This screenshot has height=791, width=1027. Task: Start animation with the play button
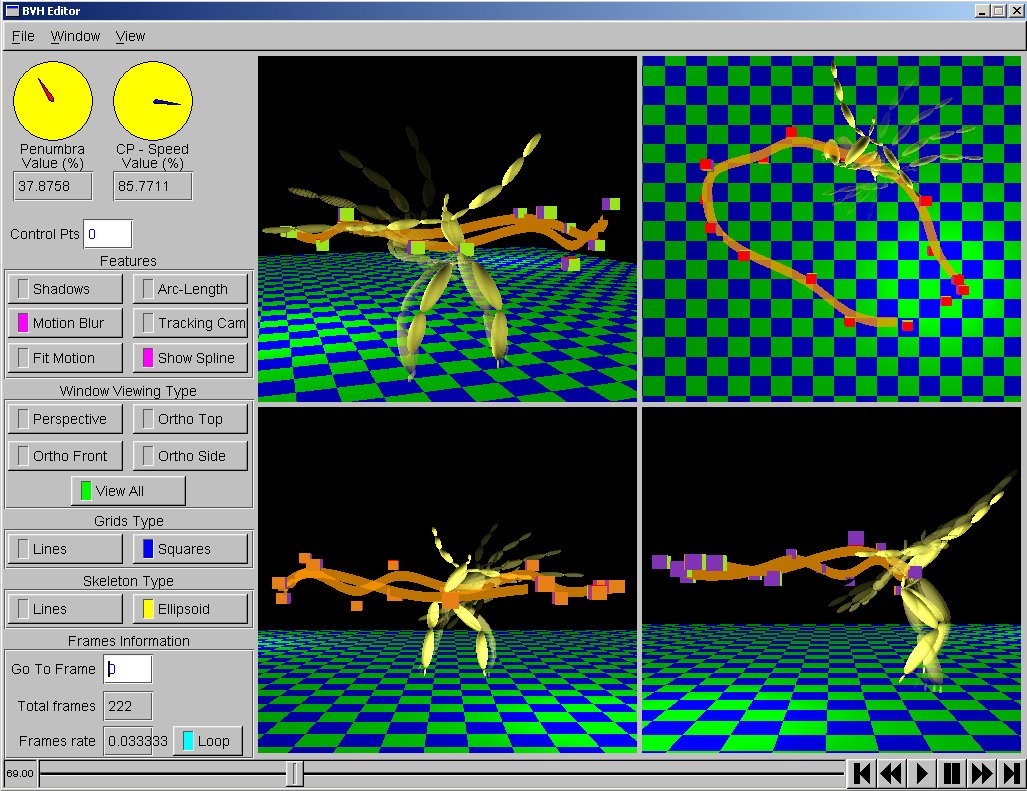(x=923, y=773)
